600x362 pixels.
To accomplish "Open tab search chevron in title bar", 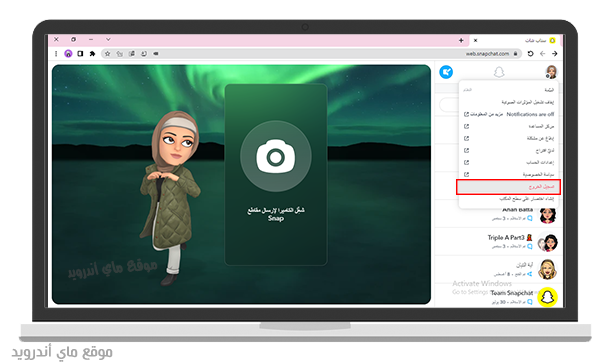I will click(108, 39).
